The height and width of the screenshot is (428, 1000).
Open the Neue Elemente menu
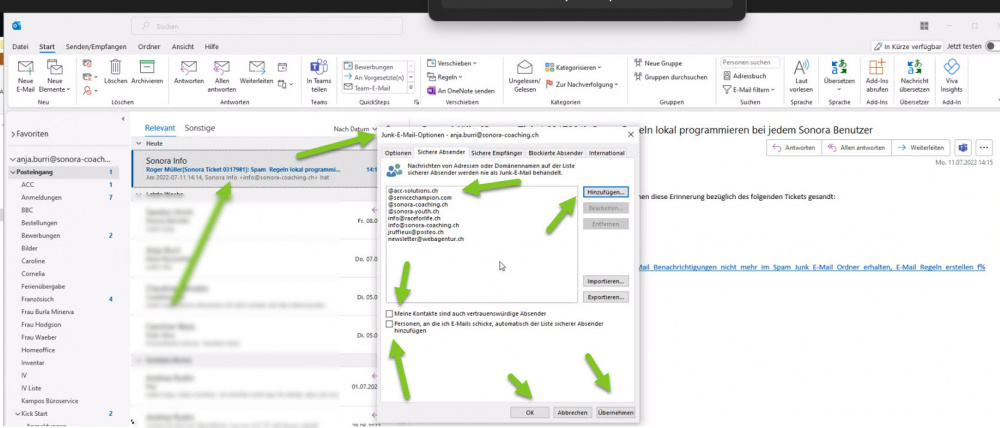click(55, 77)
